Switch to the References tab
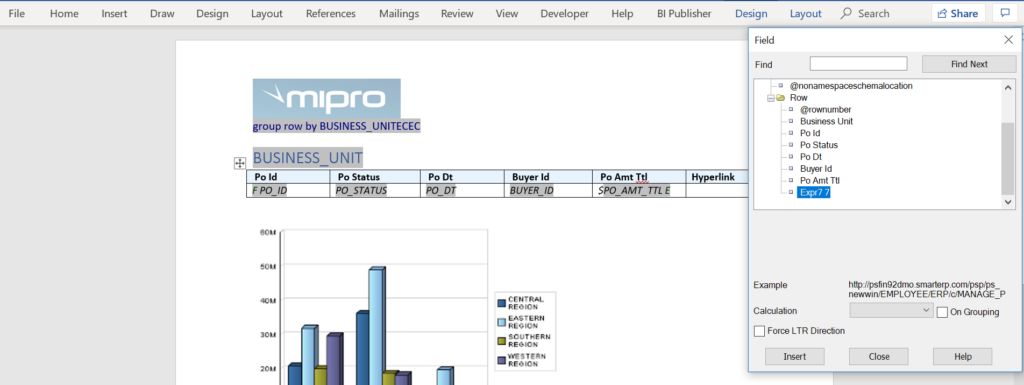Image resolution: width=1024 pixels, height=385 pixels. 330,13
